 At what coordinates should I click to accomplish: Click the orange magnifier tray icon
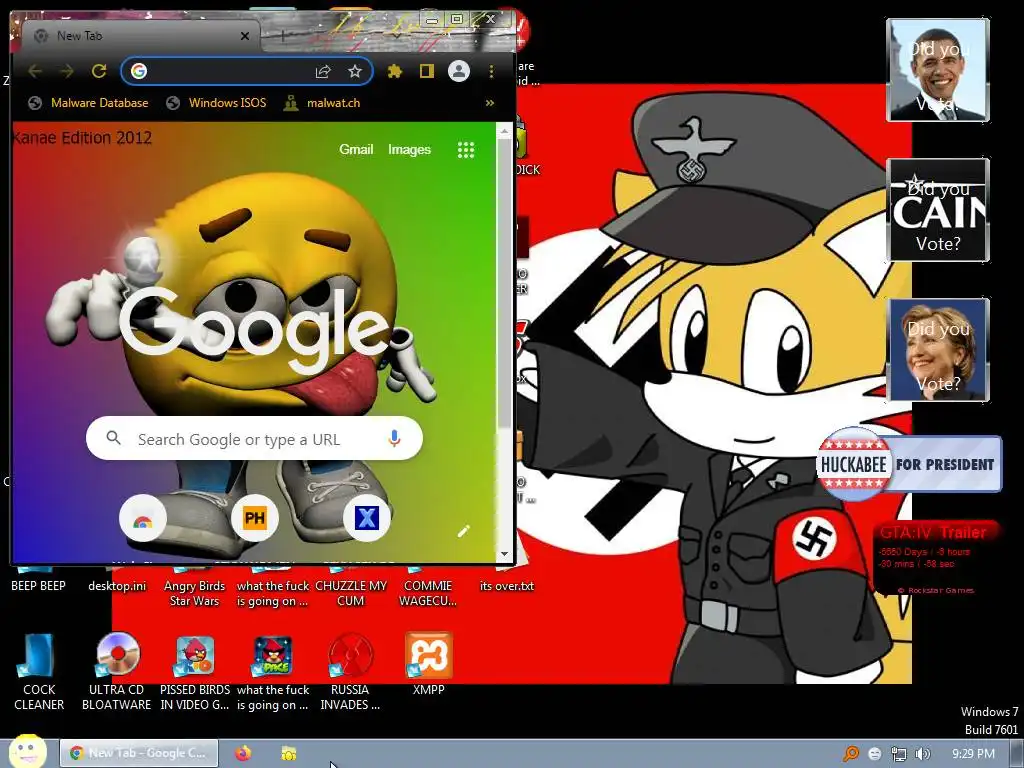click(x=851, y=754)
